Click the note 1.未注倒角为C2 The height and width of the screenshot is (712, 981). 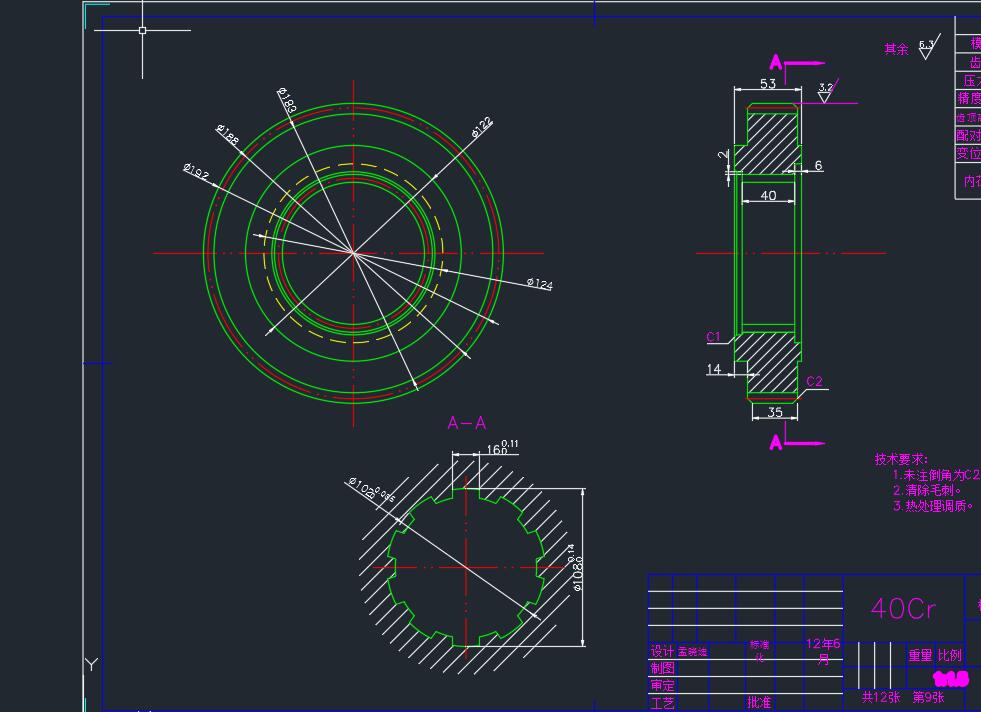[937, 475]
